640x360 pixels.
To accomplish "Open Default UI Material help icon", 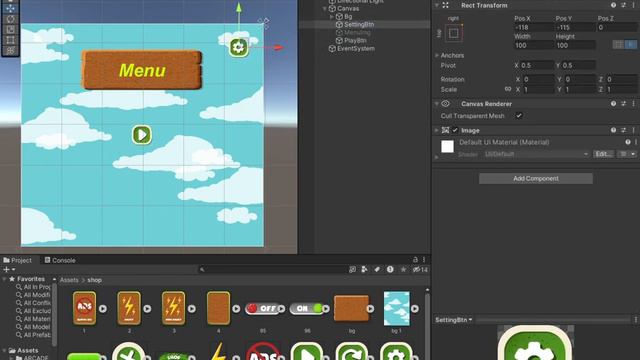I will pos(628,142).
